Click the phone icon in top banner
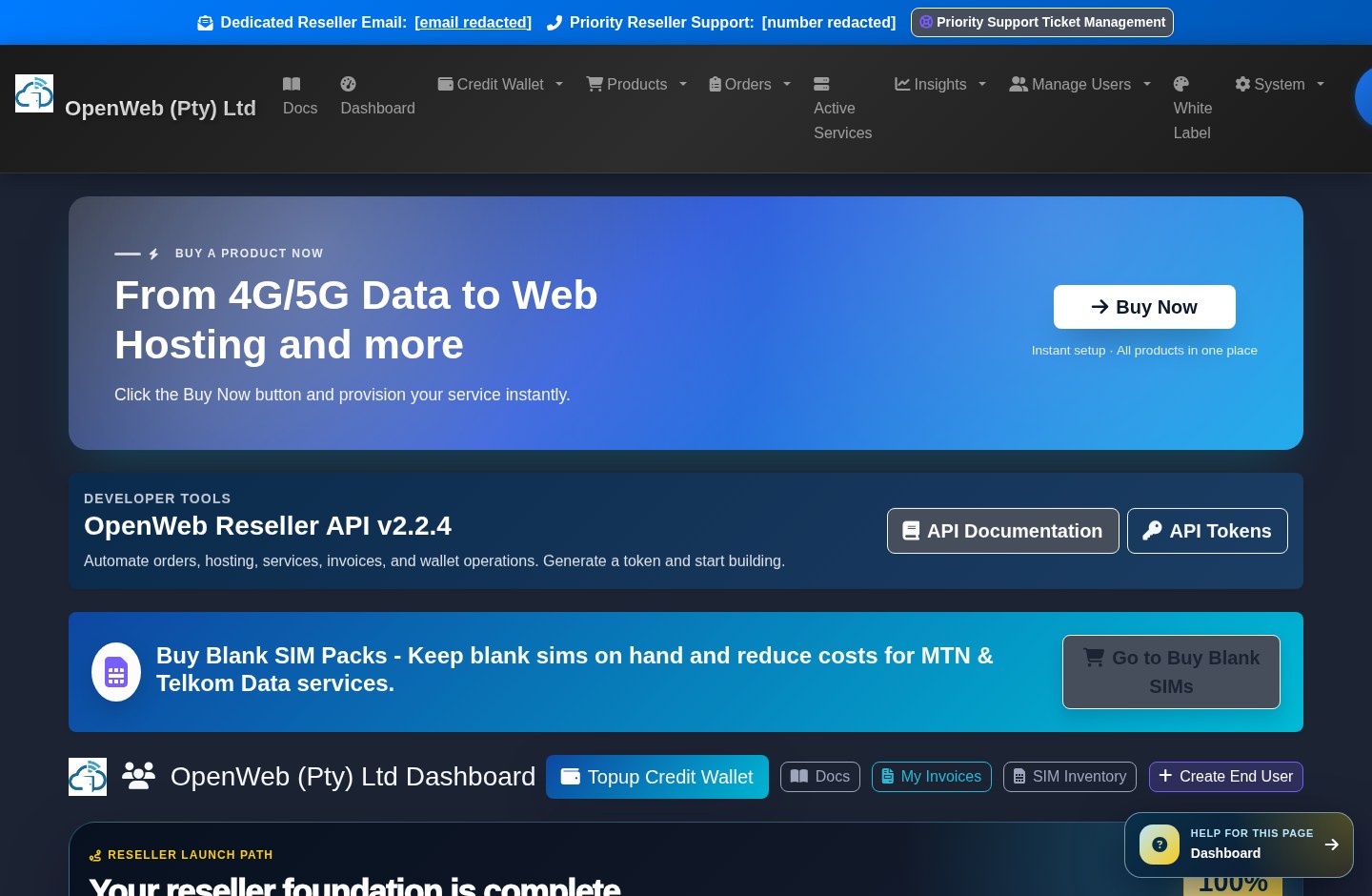Screen dimensions: 1372x896 (x=555, y=23)
